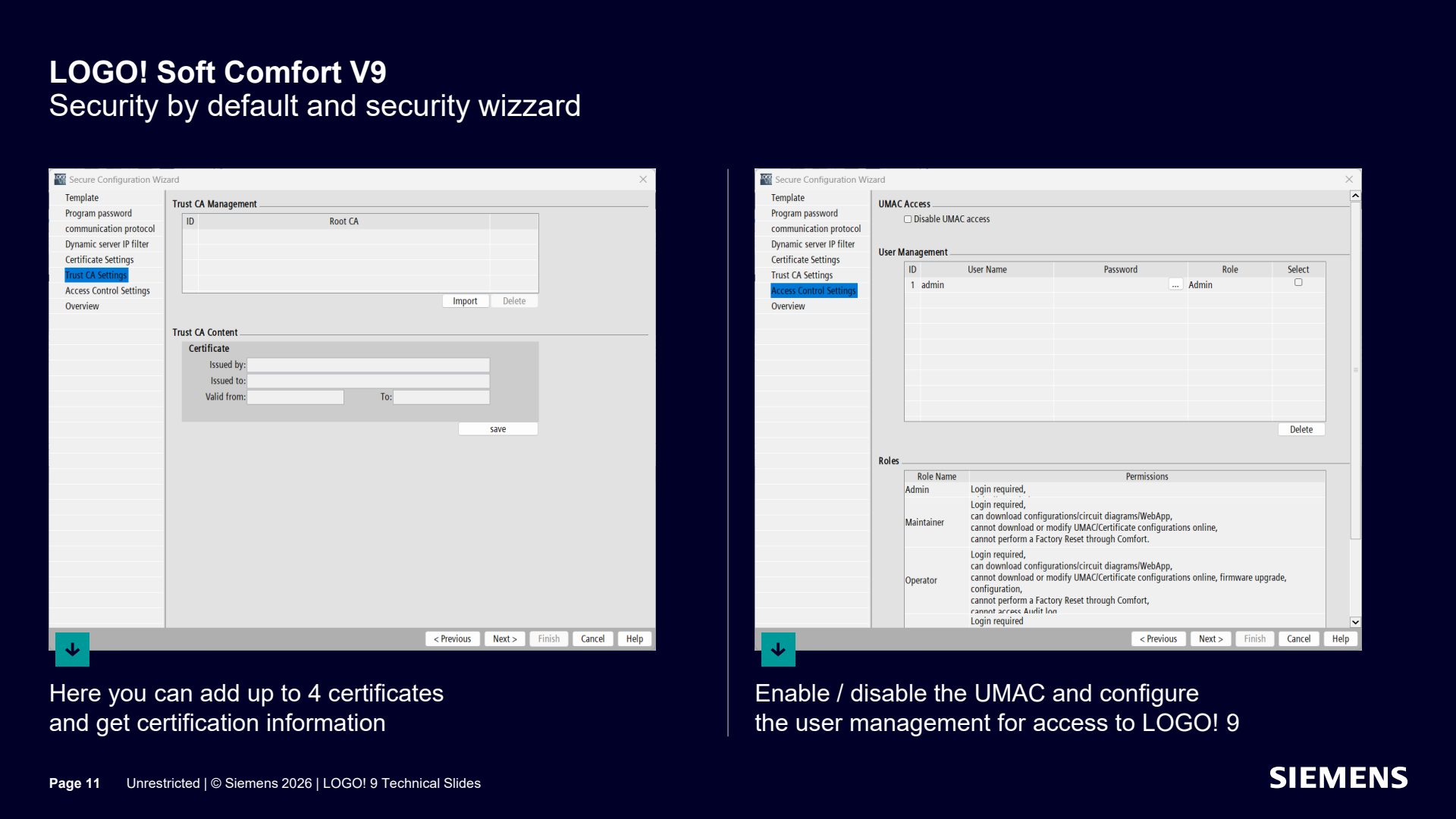
Task: Click Cancel in the right wizard
Action: click(1299, 639)
